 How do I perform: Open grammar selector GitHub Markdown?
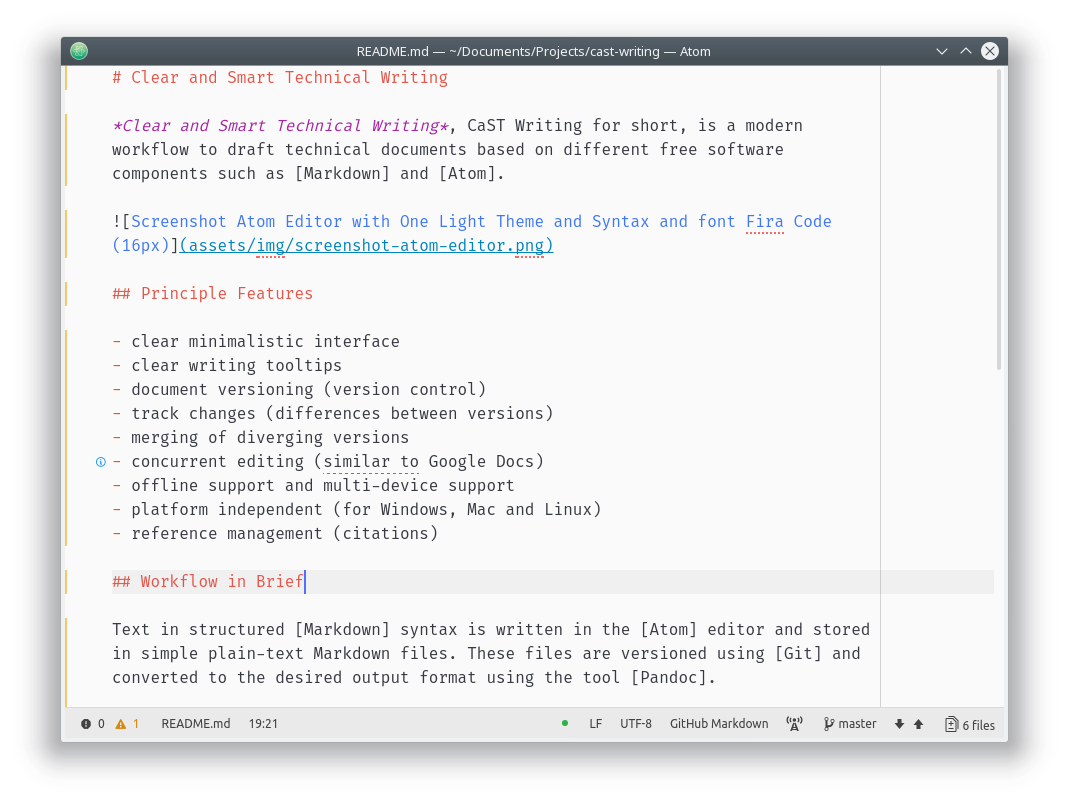(x=719, y=724)
